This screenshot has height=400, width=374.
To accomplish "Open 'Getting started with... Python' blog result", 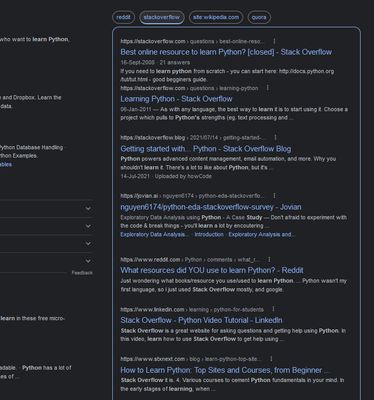I will pos(206,149).
